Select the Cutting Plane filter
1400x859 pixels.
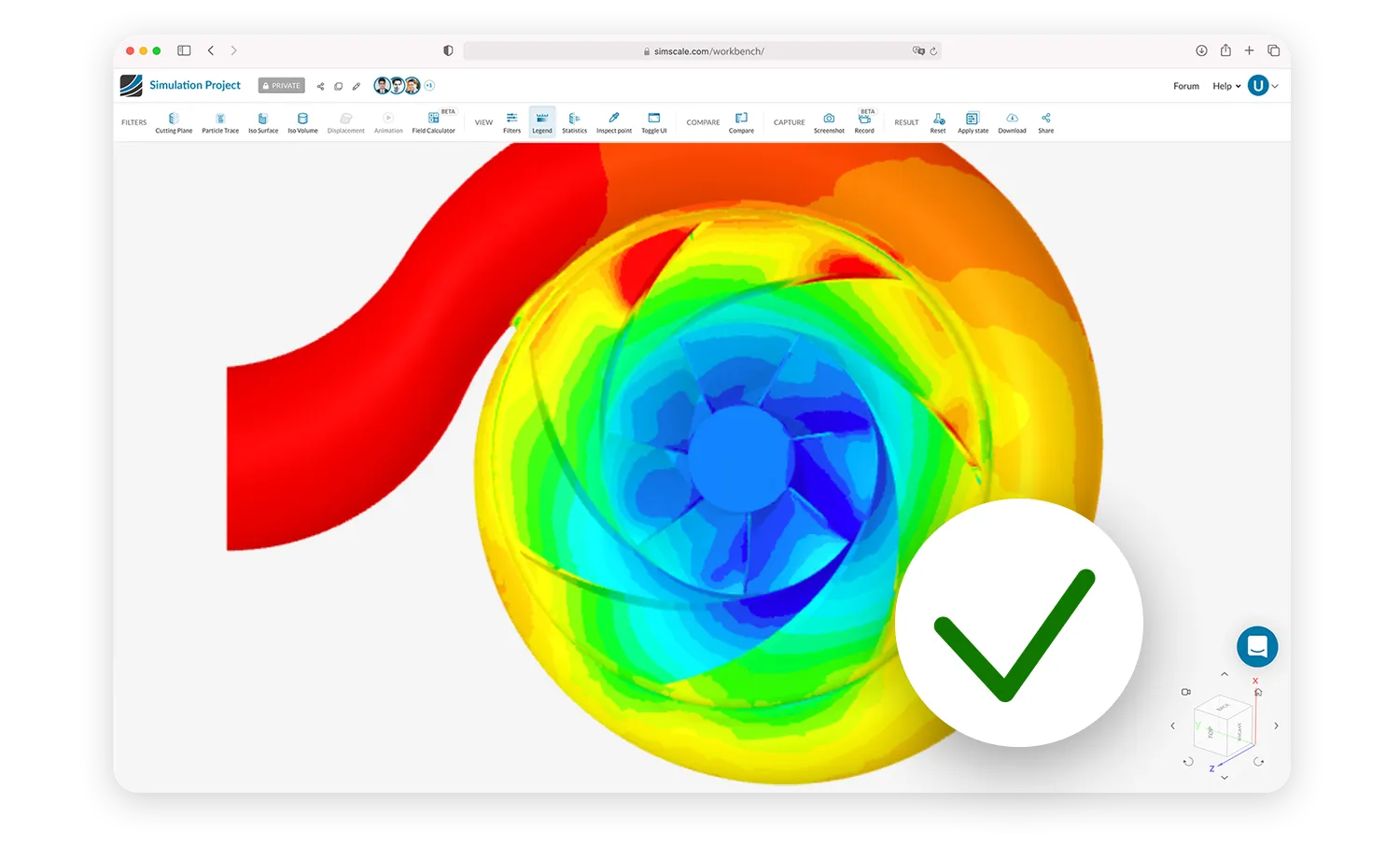pyautogui.click(x=174, y=122)
